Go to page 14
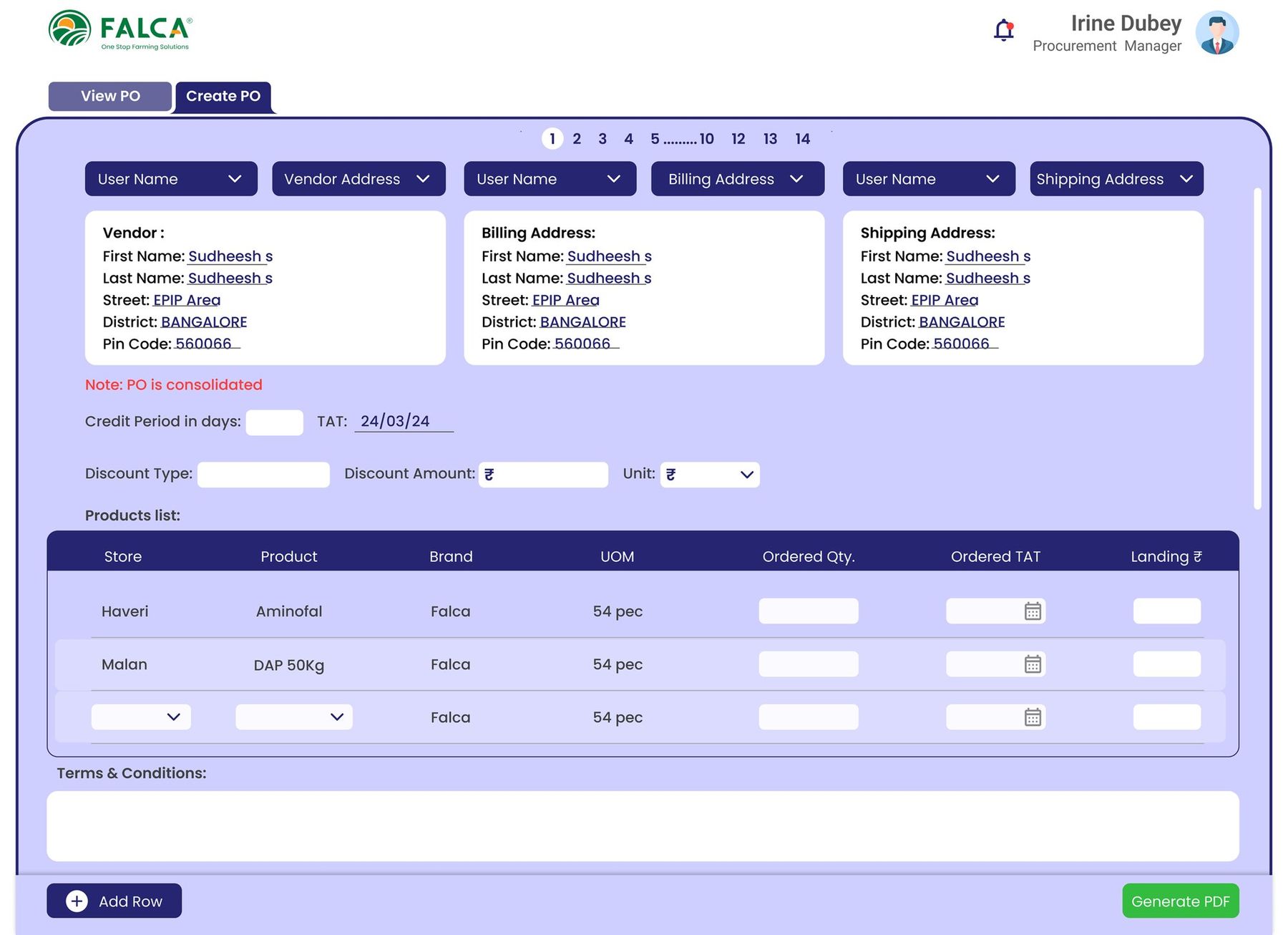The image size is (1288, 935). [803, 139]
